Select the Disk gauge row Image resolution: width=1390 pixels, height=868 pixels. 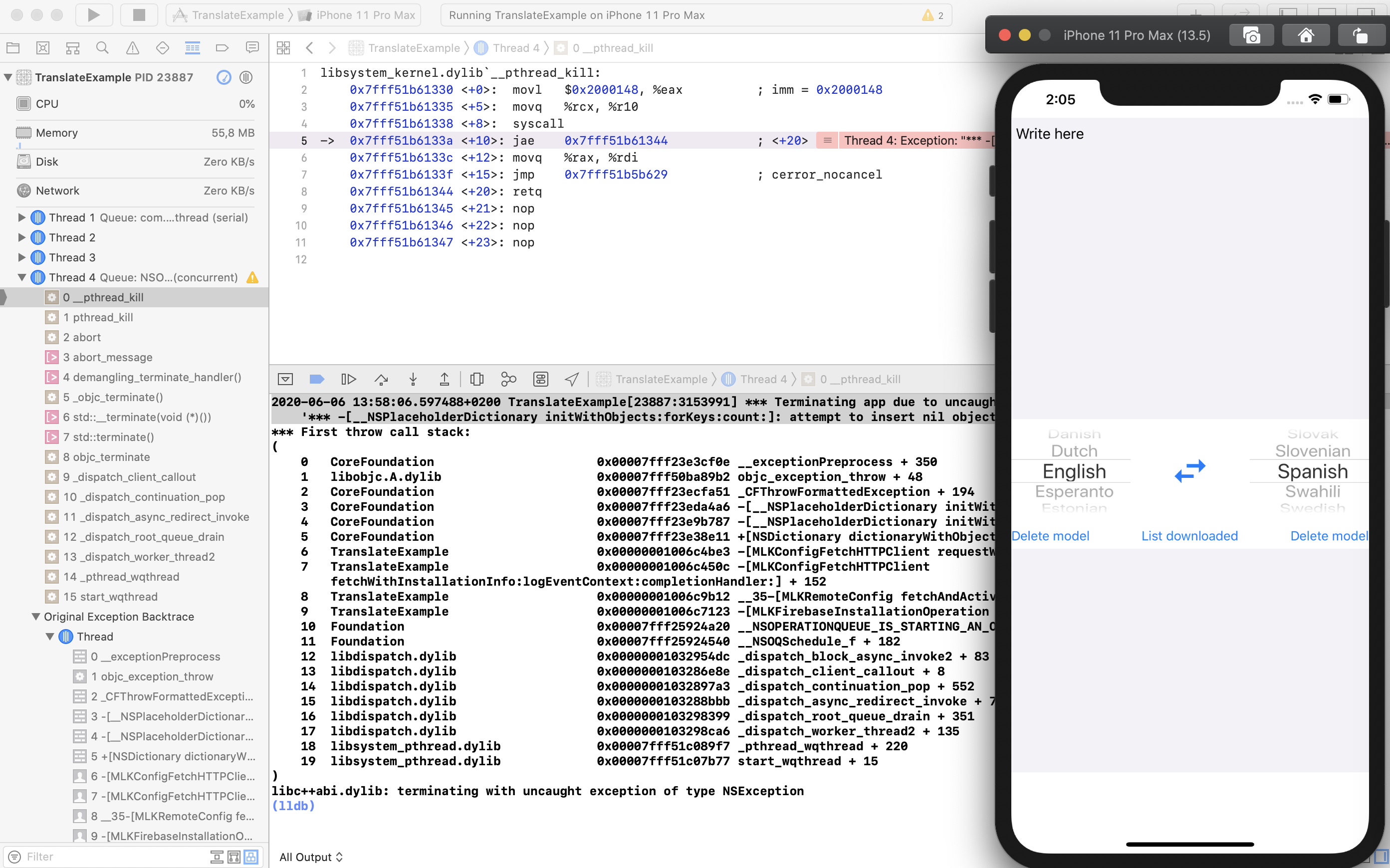(x=136, y=162)
